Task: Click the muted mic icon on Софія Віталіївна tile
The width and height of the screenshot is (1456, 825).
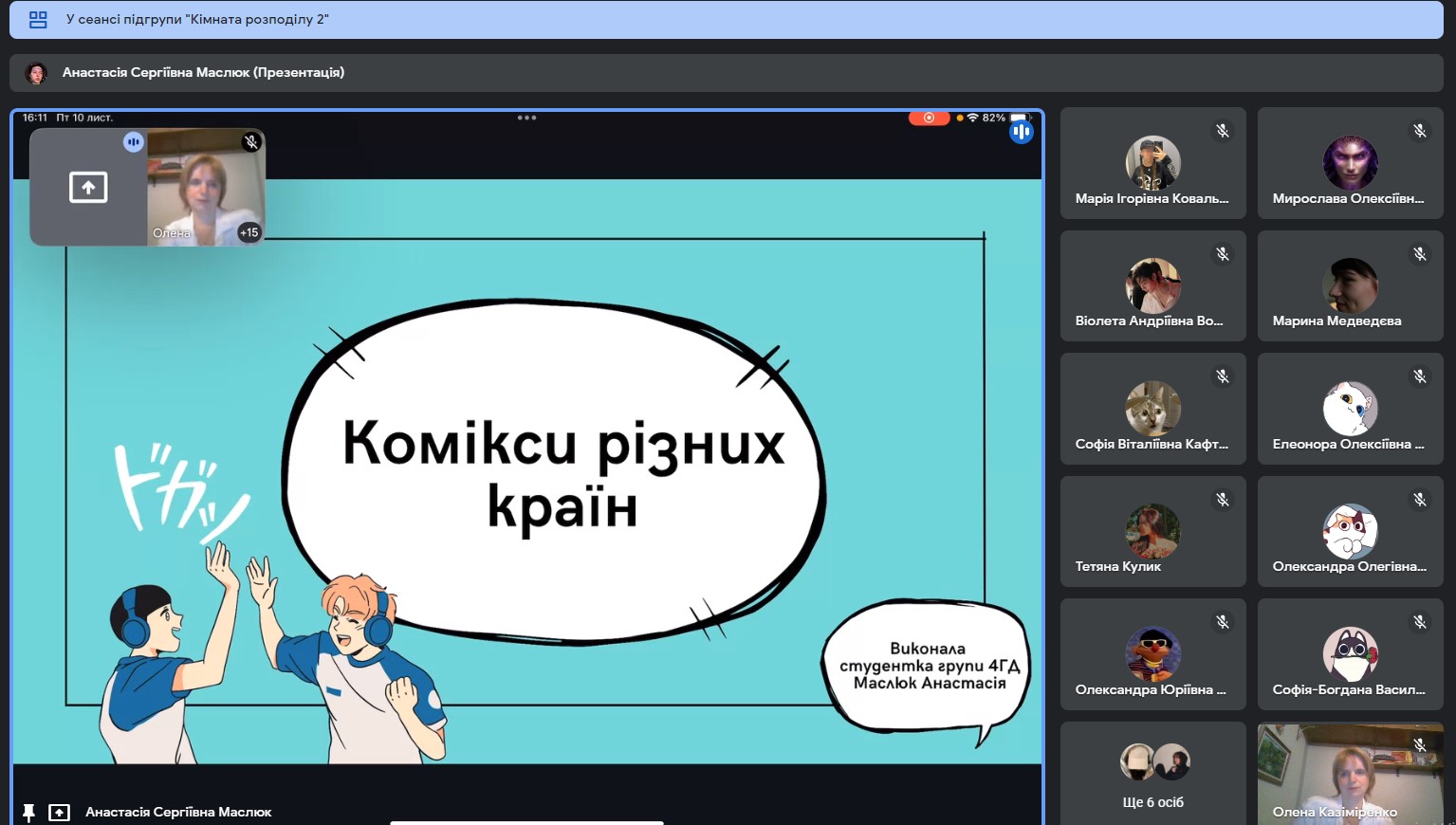Action: (x=1223, y=376)
